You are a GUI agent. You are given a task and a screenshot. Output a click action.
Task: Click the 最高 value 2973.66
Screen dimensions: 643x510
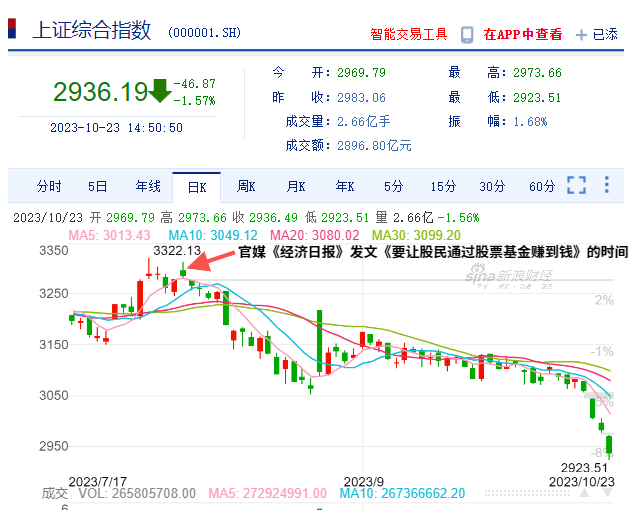pos(537,73)
